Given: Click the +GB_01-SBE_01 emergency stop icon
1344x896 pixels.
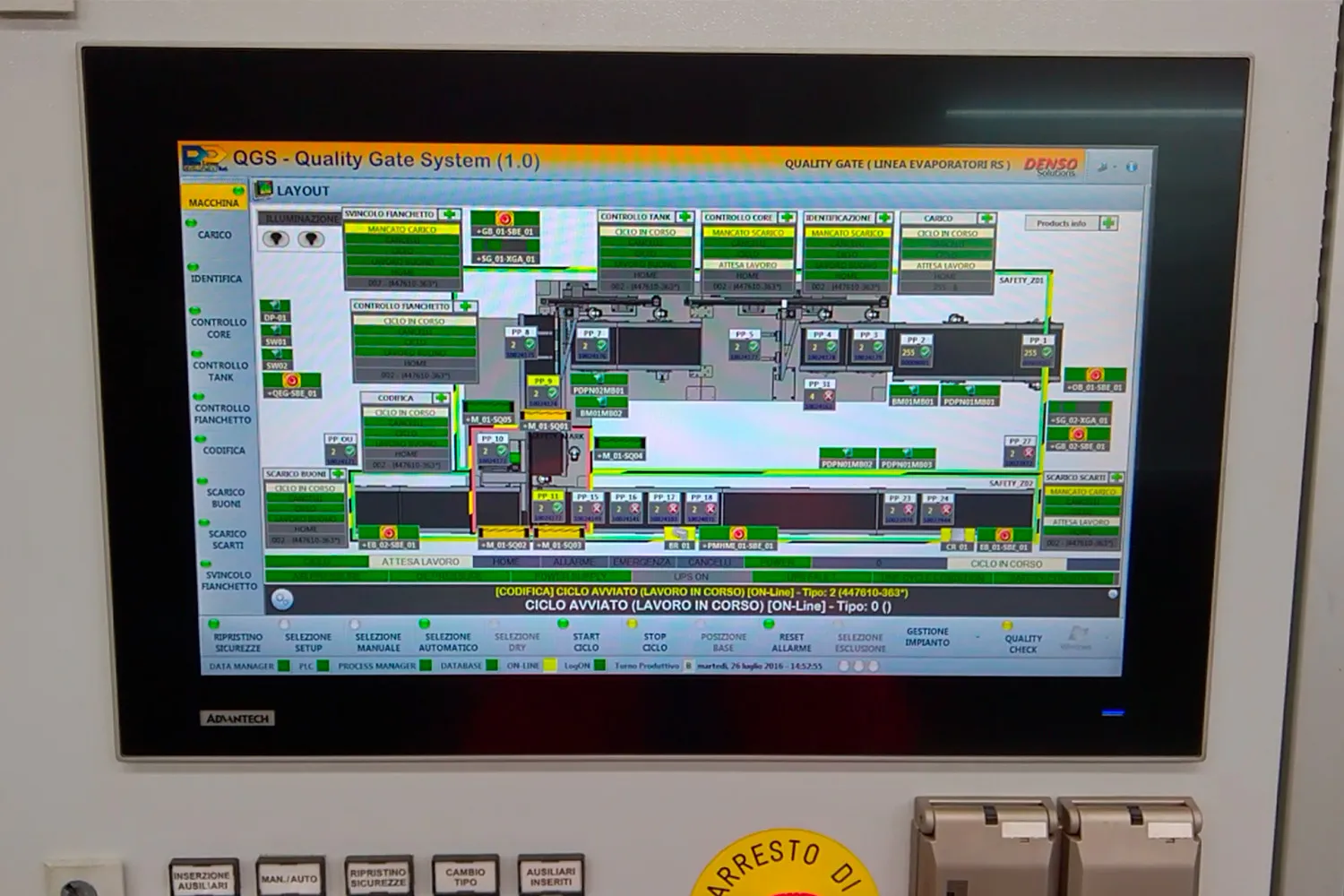Looking at the screenshot, I should pos(505,219).
